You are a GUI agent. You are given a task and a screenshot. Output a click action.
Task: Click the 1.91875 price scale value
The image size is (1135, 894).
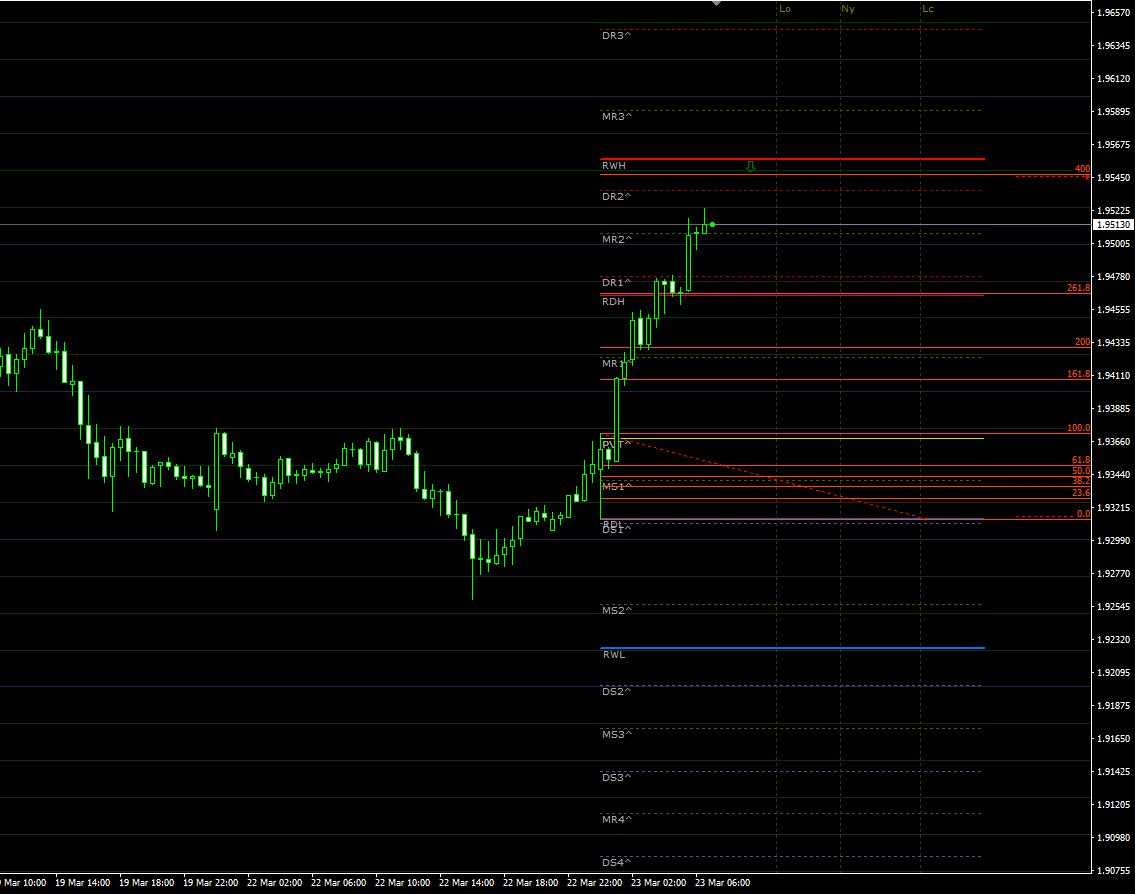[x=1113, y=706]
